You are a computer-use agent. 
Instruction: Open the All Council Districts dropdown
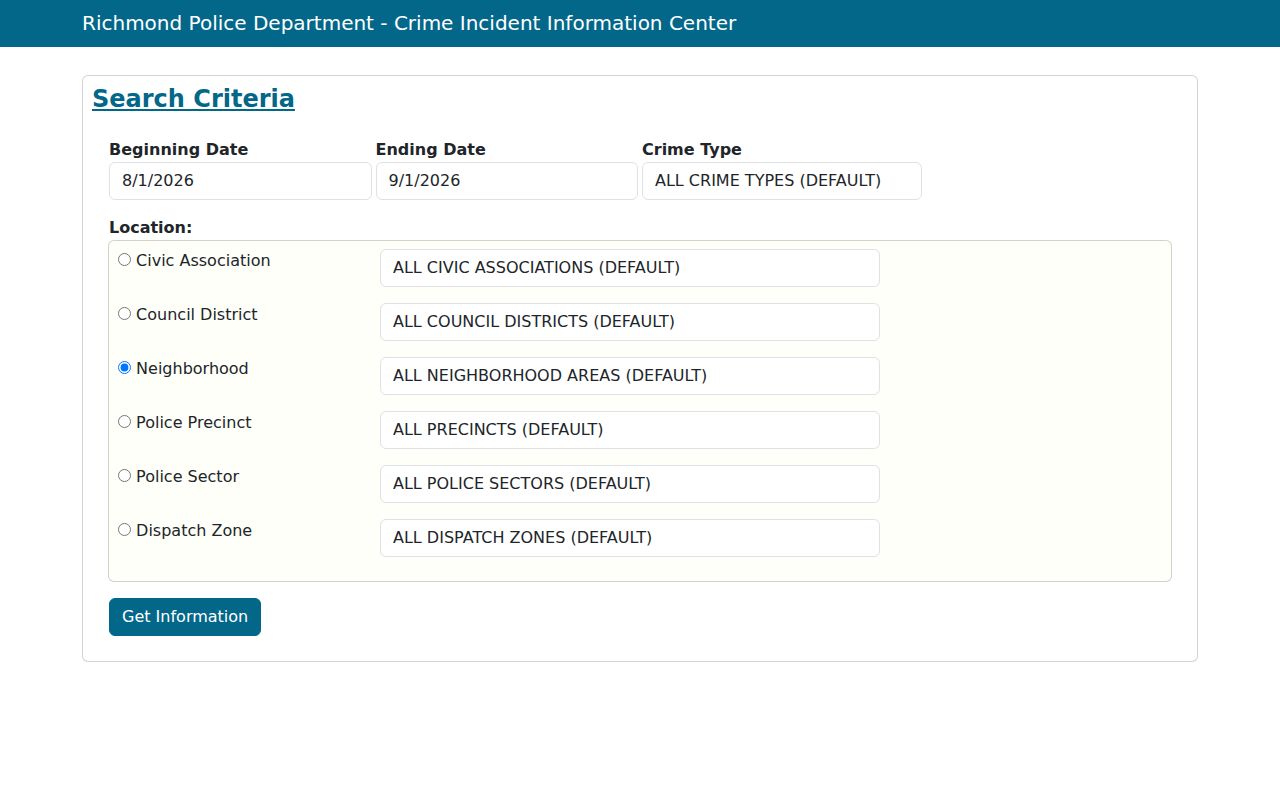point(630,322)
